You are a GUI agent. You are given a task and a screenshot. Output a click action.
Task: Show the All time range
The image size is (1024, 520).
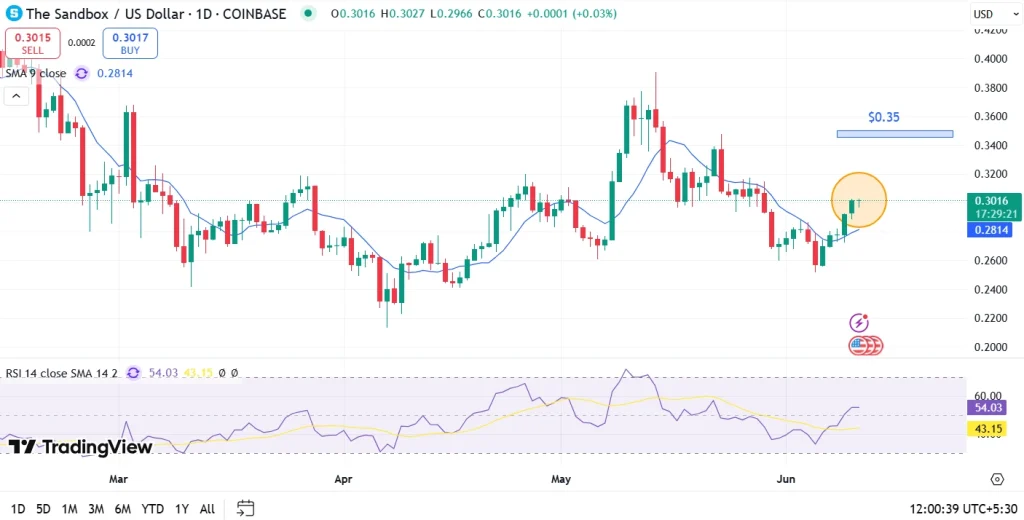(207, 508)
